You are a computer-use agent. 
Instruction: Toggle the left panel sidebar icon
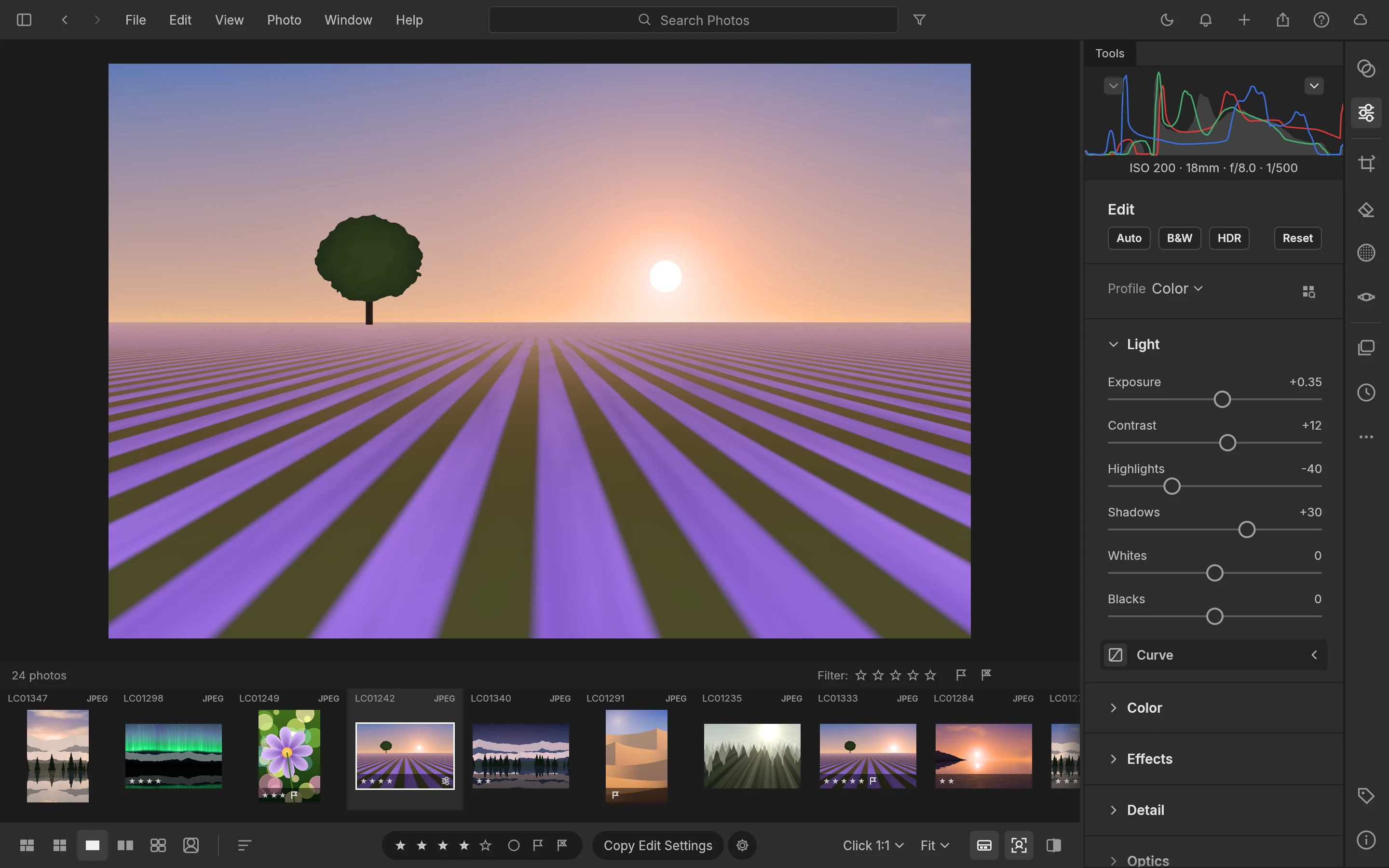(24, 20)
